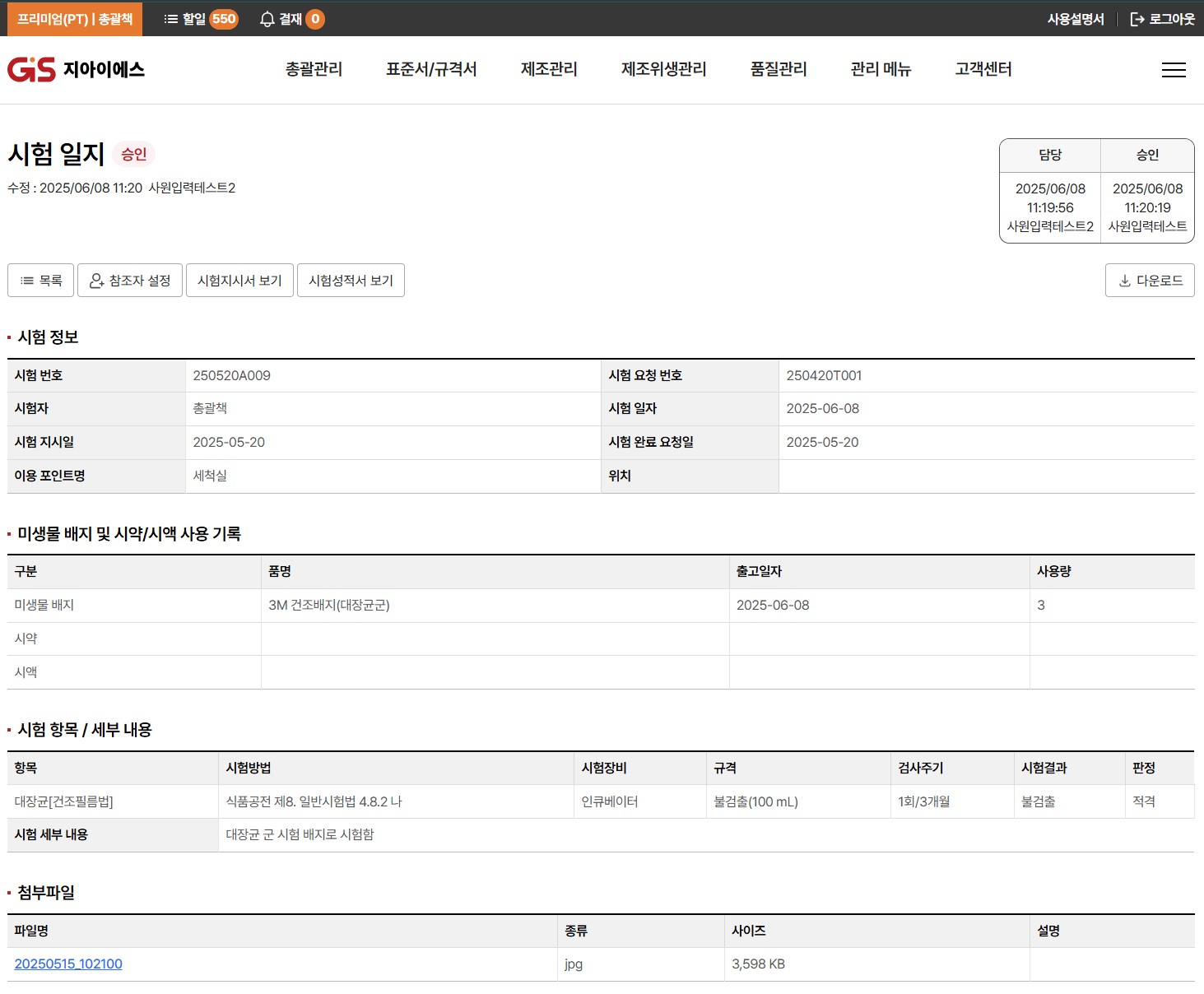The height and width of the screenshot is (994, 1204).
Task: Click 시험지시서 보기 button
Action: click(239, 281)
